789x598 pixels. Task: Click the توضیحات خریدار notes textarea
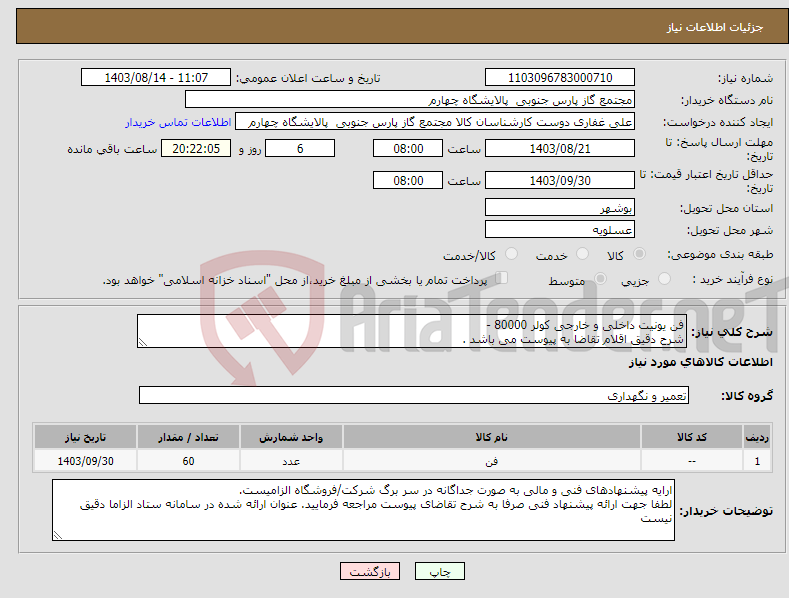363,510
